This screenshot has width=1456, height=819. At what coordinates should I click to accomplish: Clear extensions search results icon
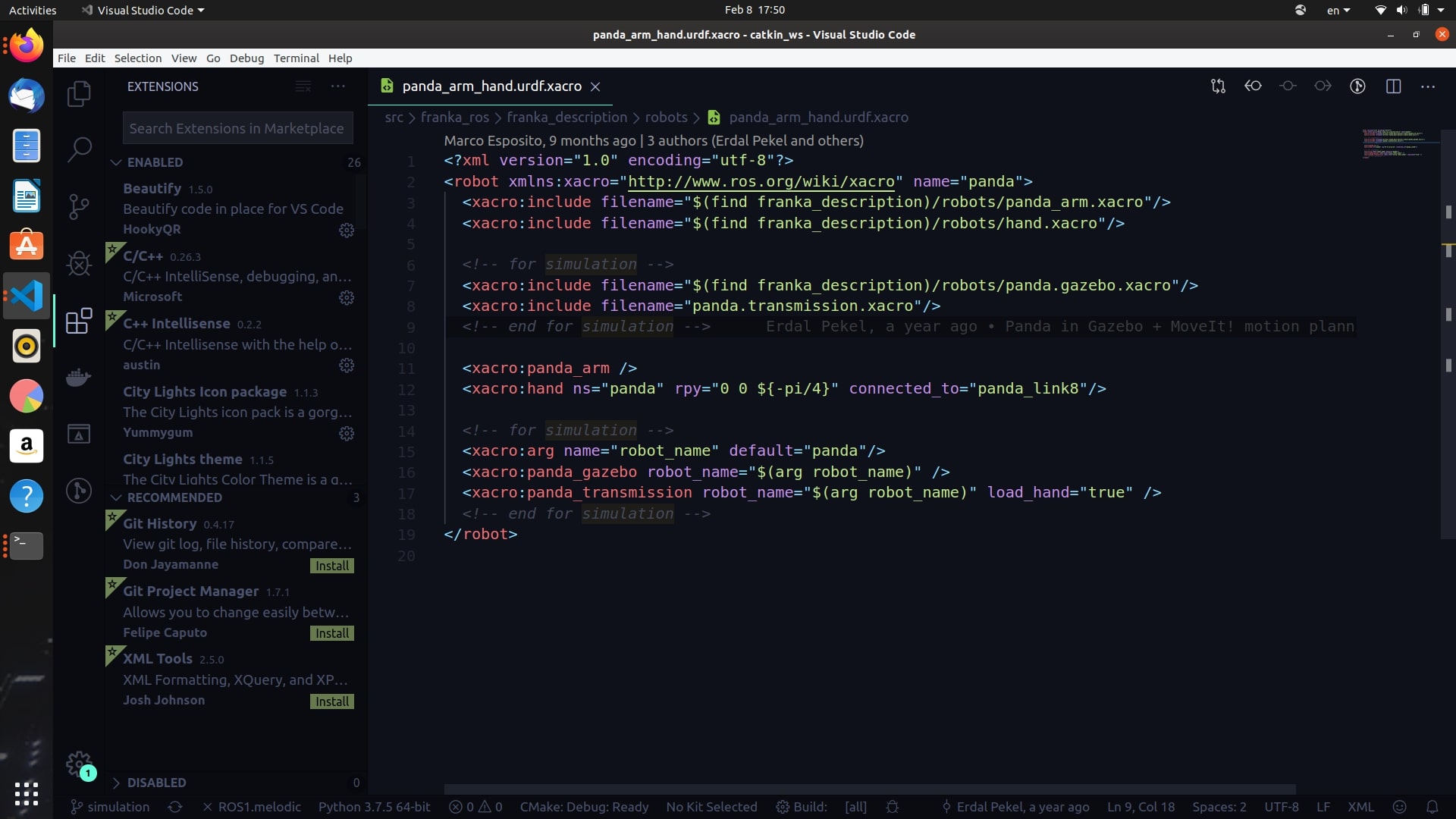pos(303,86)
